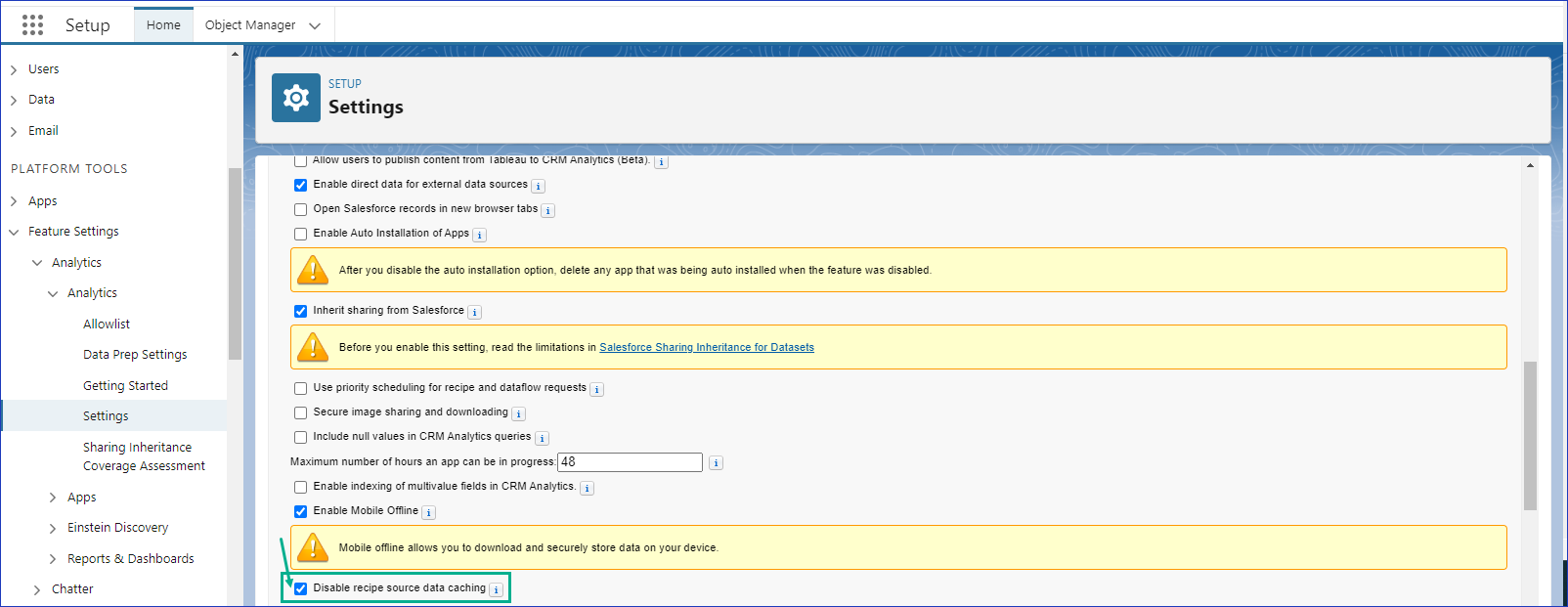Check Include null values in CRM Analytics queries
1568x607 pixels.
click(x=301, y=438)
